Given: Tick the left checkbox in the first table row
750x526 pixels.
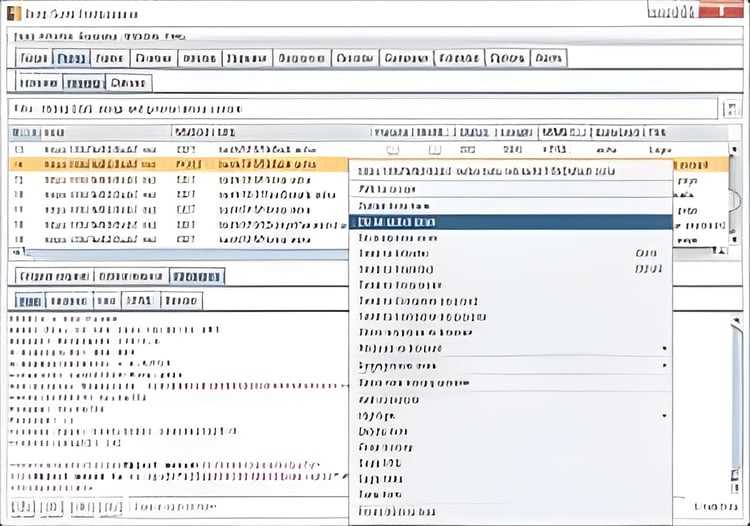Looking at the screenshot, I should (393, 150).
